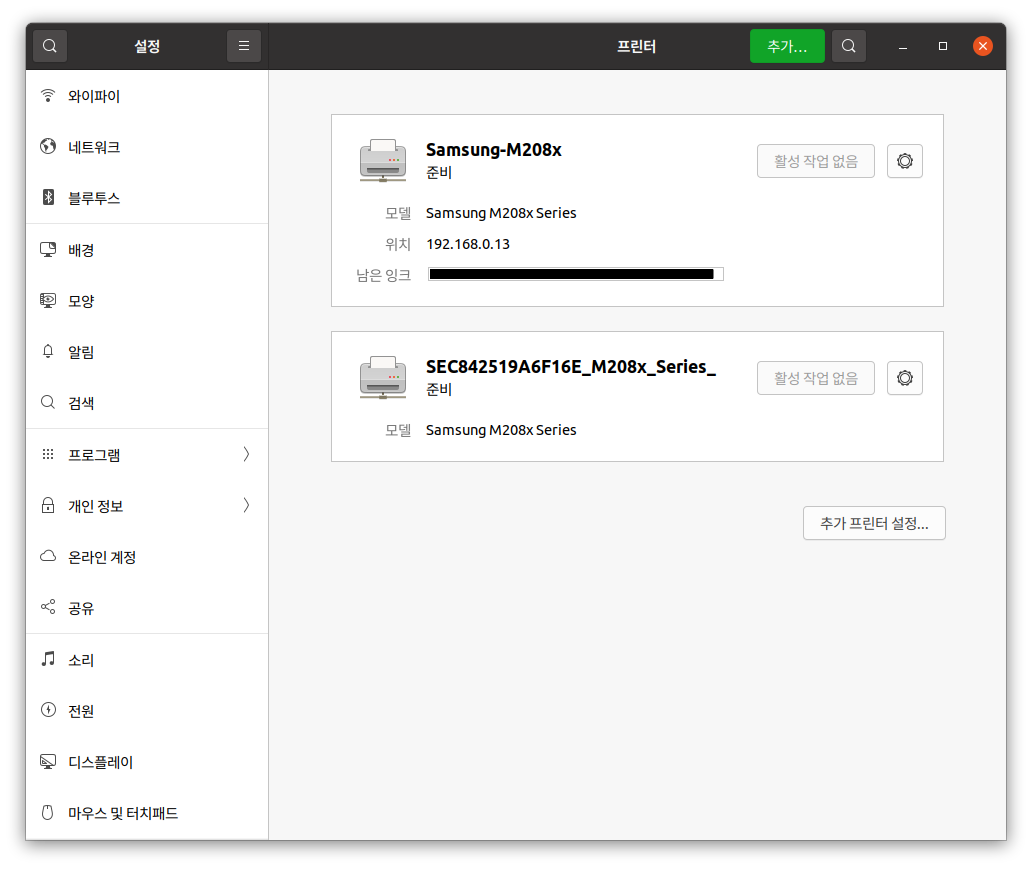Select the sound music note icon (소리)
Screen dimensions: 1032x869
48,659
